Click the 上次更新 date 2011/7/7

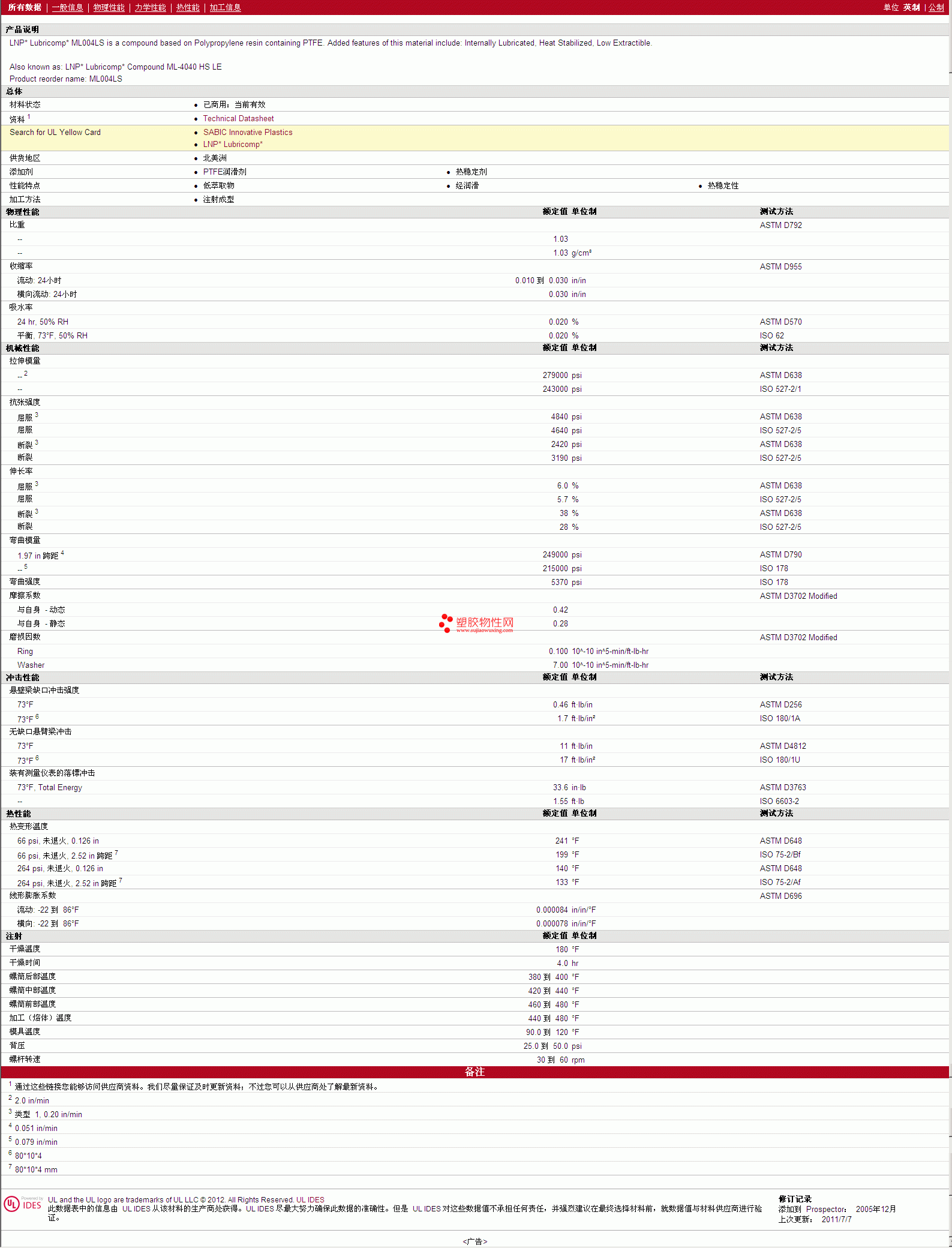[836, 1220]
